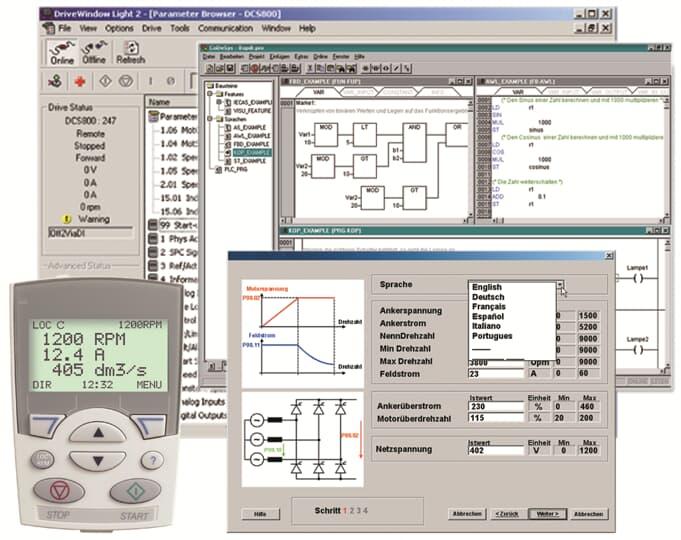Click the new file icon in CoDeSys toolbar
The width and height of the screenshot is (681, 540).
coord(210,68)
